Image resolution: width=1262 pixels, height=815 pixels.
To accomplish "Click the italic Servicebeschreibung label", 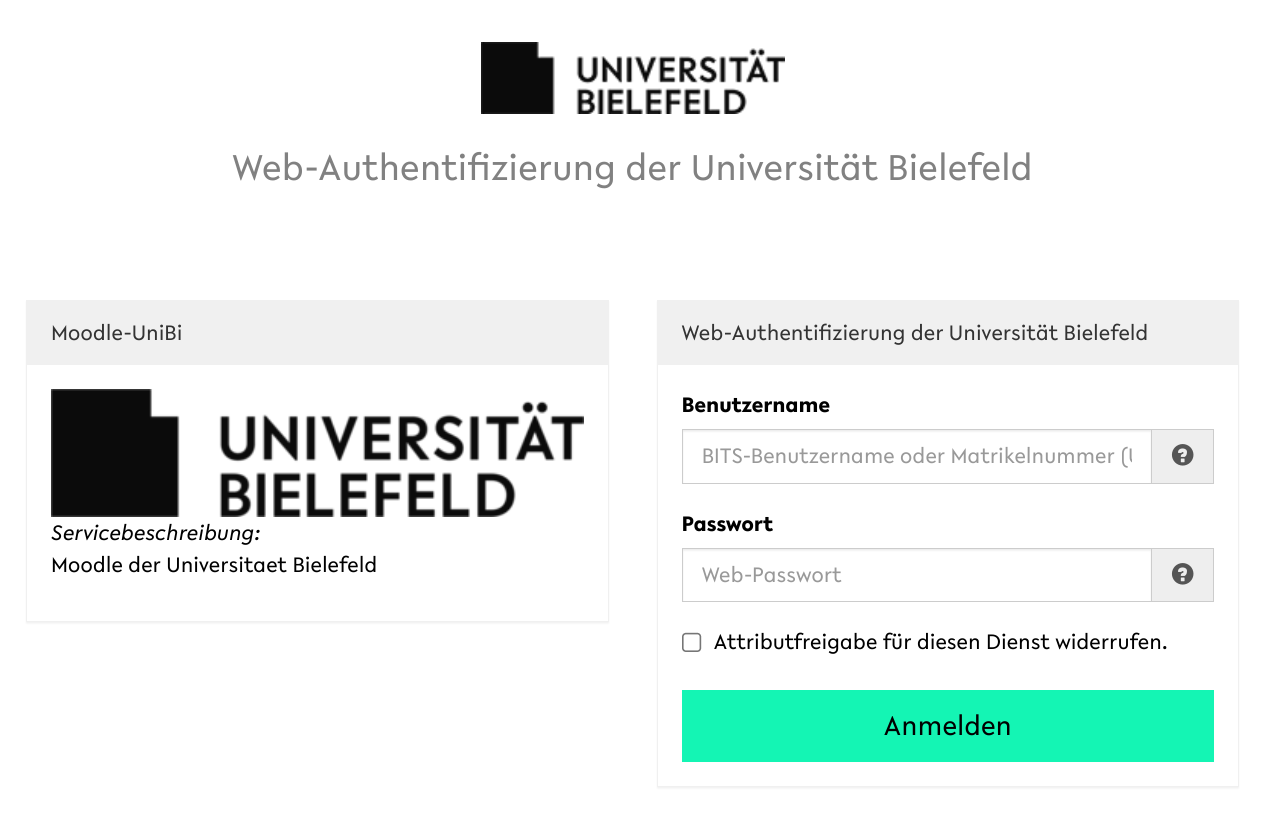I will coord(155,533).
